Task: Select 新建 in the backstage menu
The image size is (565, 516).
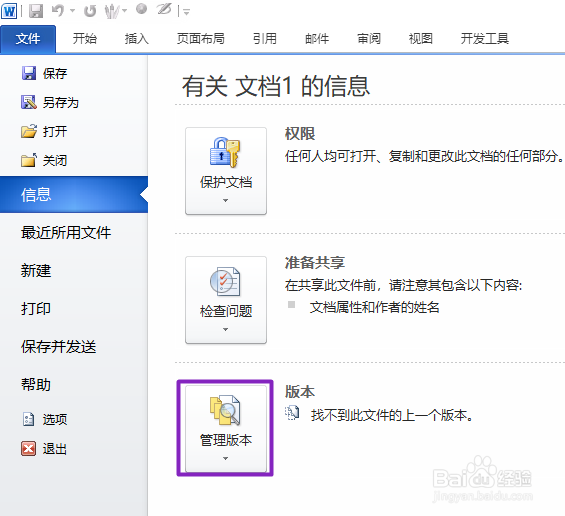Action: click(x=36, y=271)
